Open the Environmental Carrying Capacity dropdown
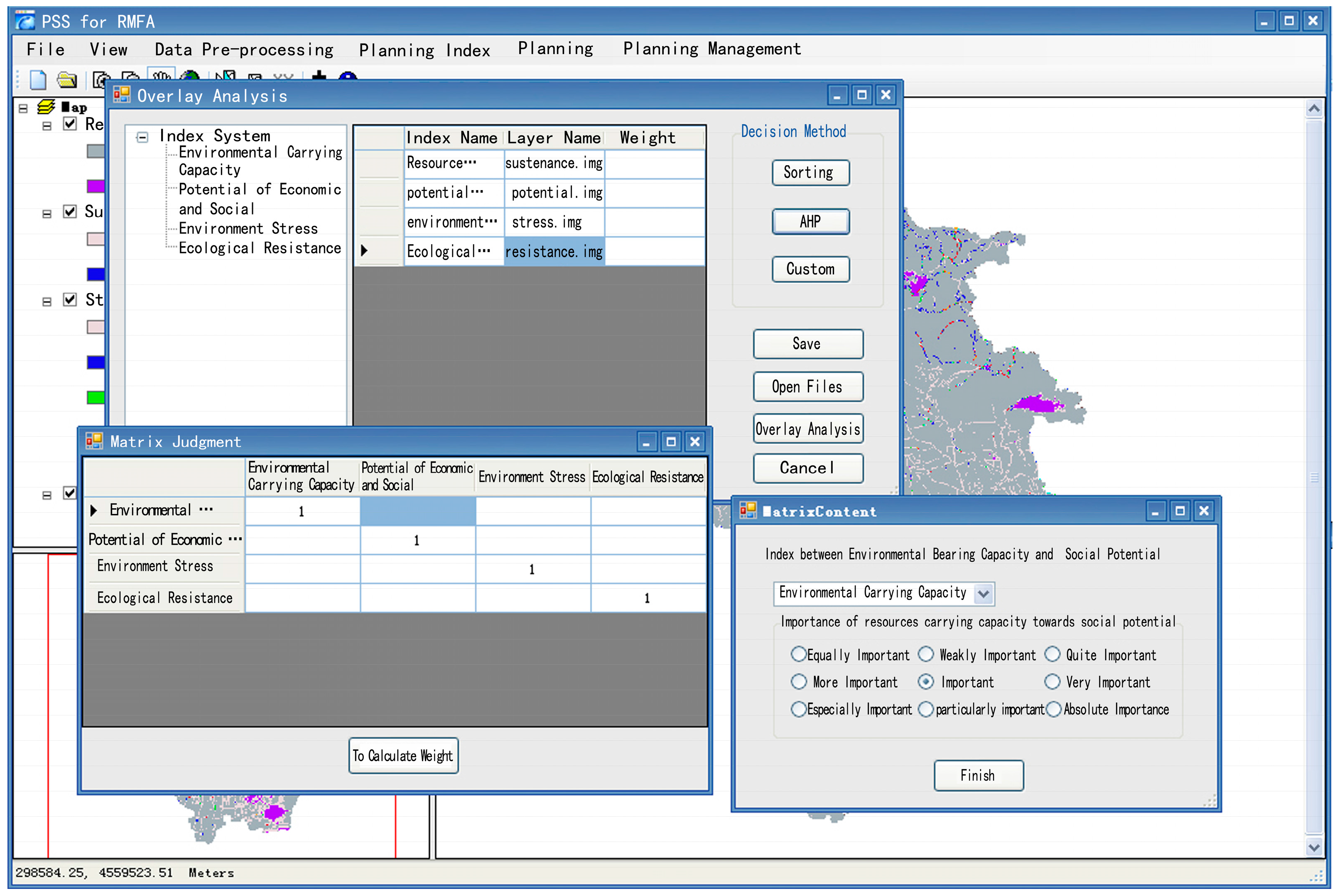This screenshot has width=1337, height=896. 984,594
